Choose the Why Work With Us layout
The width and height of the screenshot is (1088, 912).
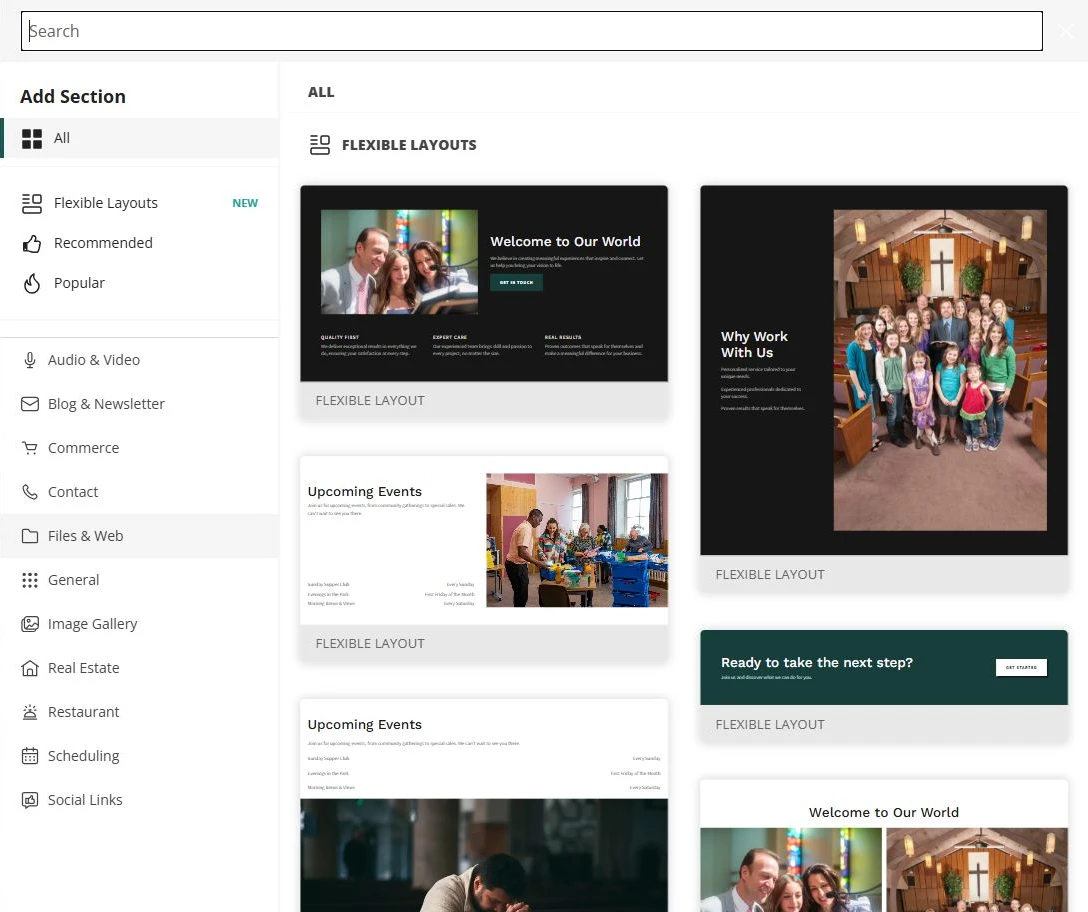[x=883, y=389]
